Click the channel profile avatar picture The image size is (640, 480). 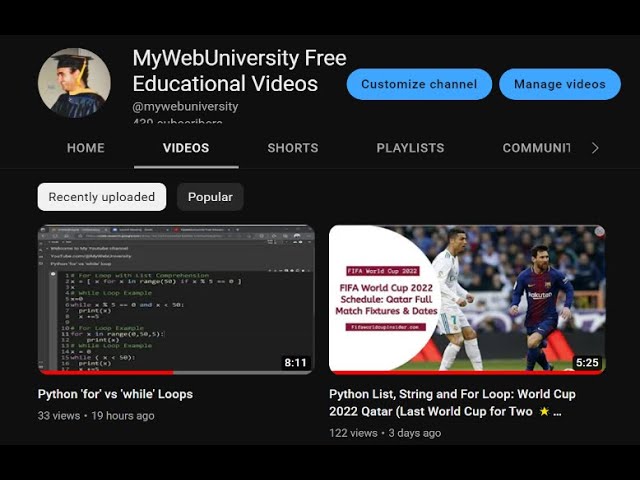pyautogui.click(x=74, y=83)
